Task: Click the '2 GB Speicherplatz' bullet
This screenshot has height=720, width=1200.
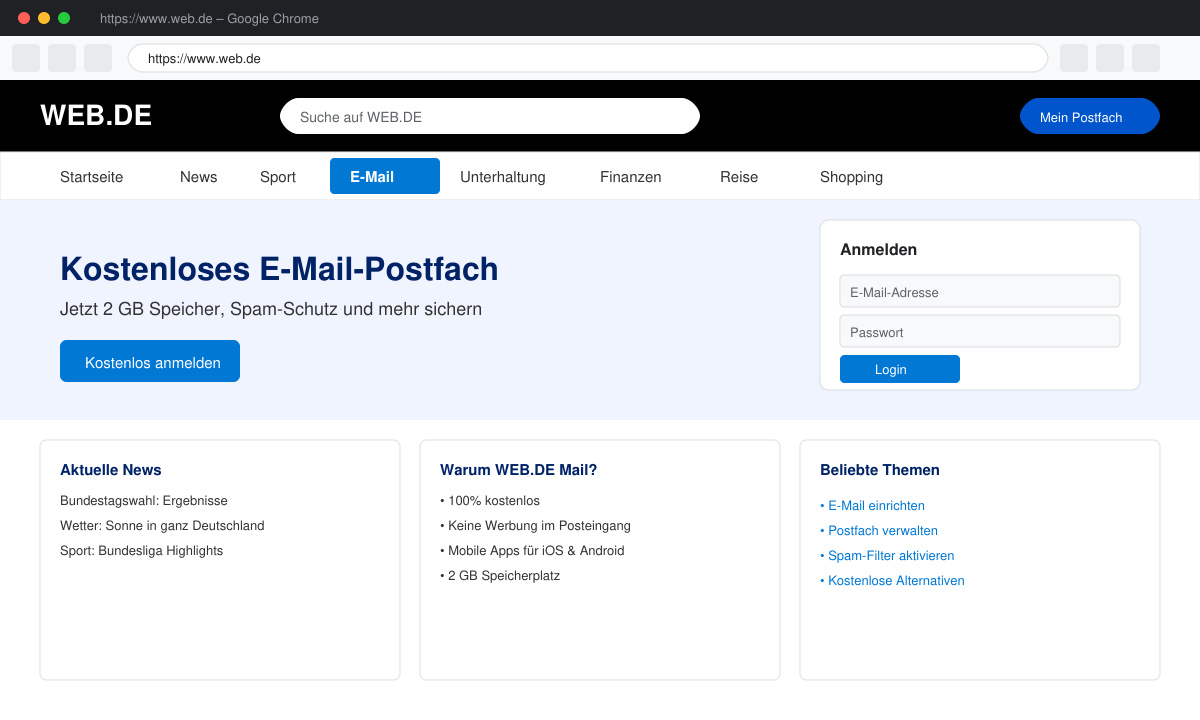Action: click(x=500, y=575)
